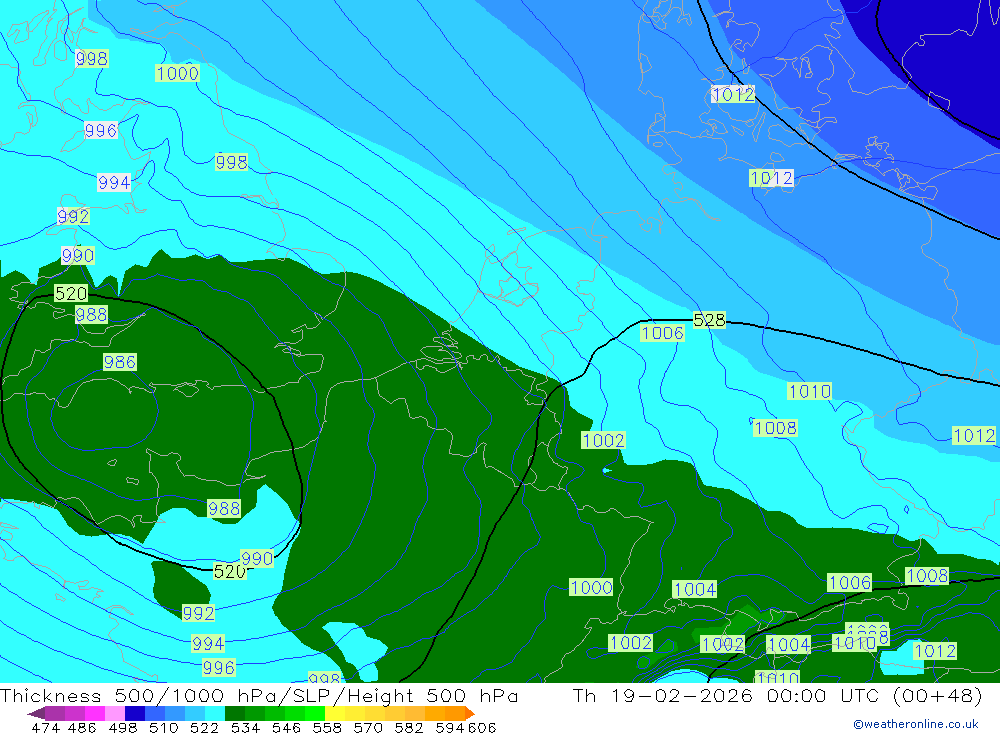The height and width of the screenshot is (733, 1000).
Task: Click the dark green legend swatch above 534
Action: pos(235,713)
